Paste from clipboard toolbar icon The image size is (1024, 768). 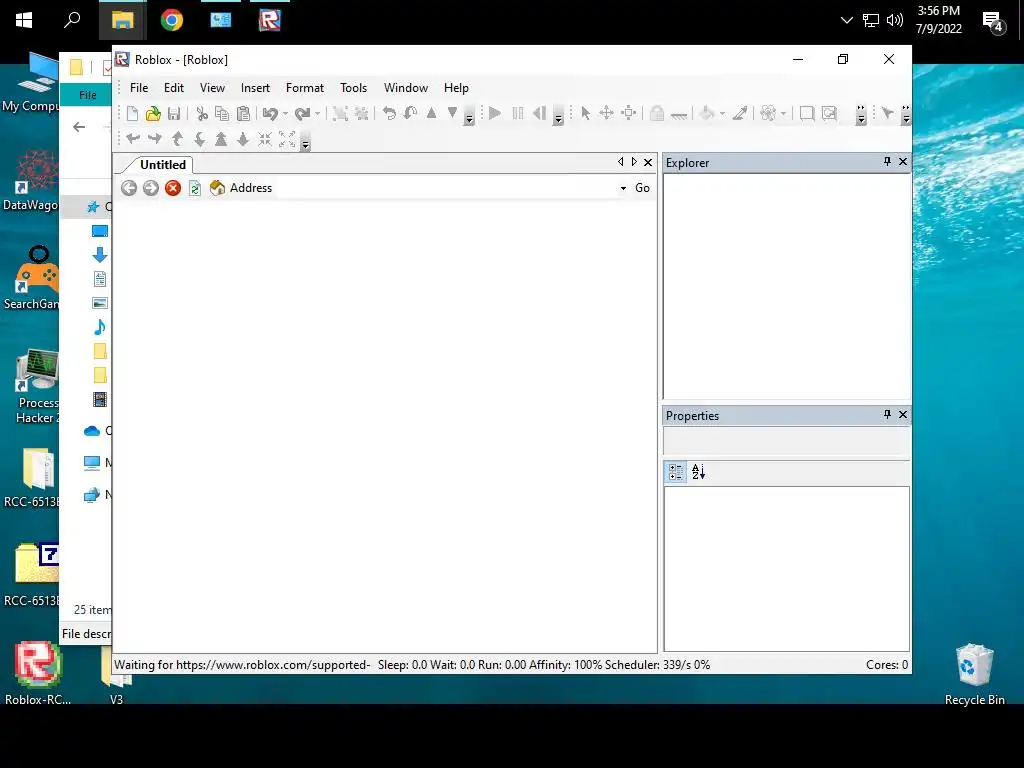point(243,114)
